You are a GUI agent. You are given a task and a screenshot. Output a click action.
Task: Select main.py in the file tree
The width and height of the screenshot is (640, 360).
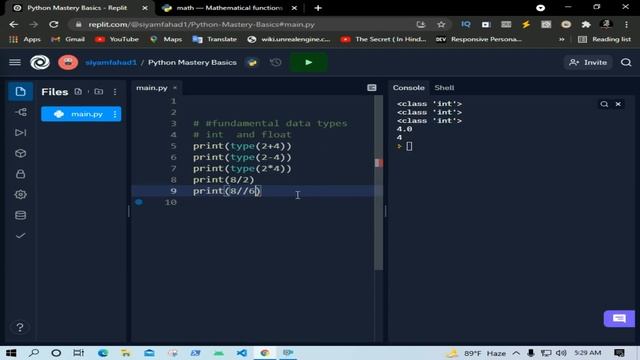pyautogui.click(x=81, y=114)
